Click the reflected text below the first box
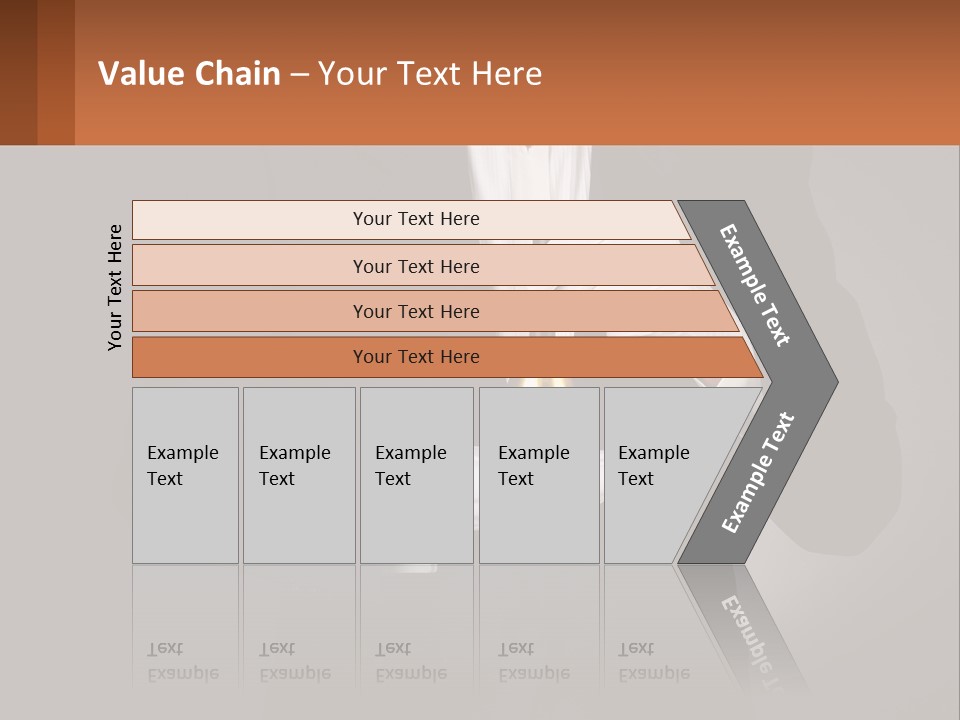The width and height of the screenshot is (960, 720). (x=182, y=661)
